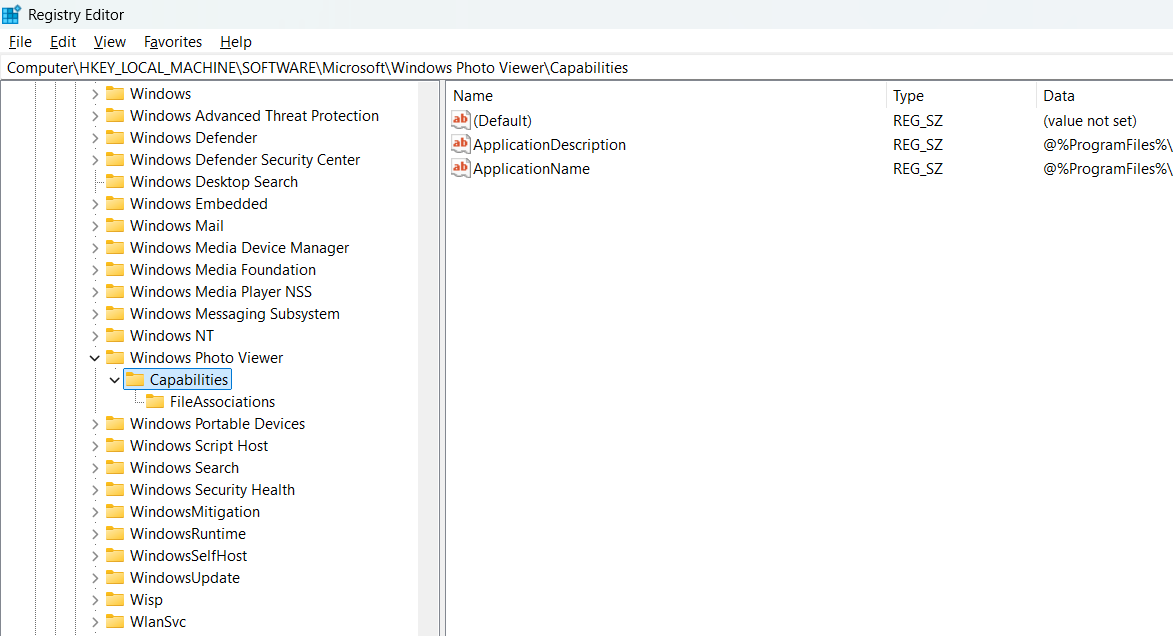Sort values by Type column header
The width and height of the screenshot is (1173, 636).
[962, 96]
